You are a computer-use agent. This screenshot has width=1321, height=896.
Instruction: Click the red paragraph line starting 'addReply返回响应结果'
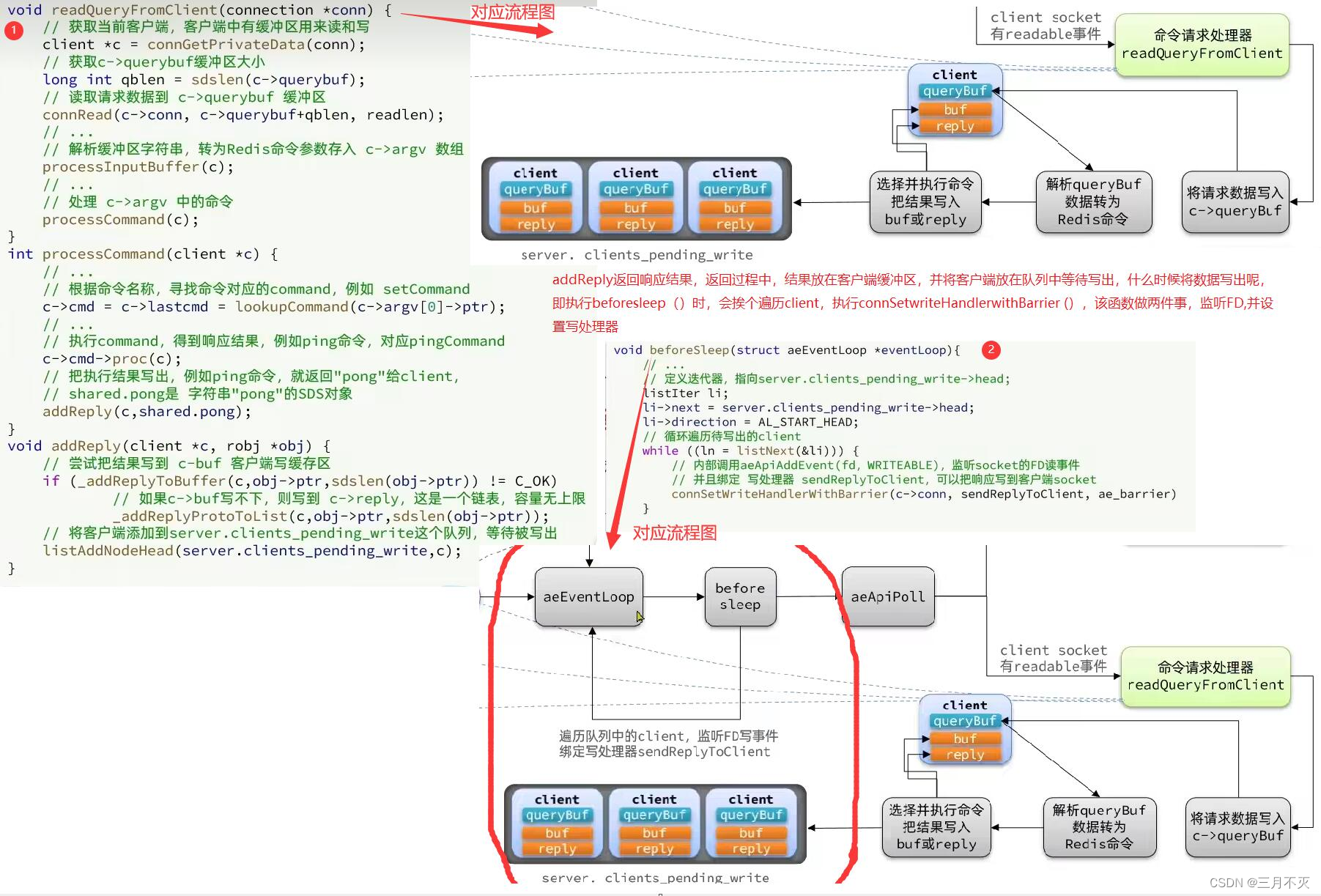tap(909, 279)
